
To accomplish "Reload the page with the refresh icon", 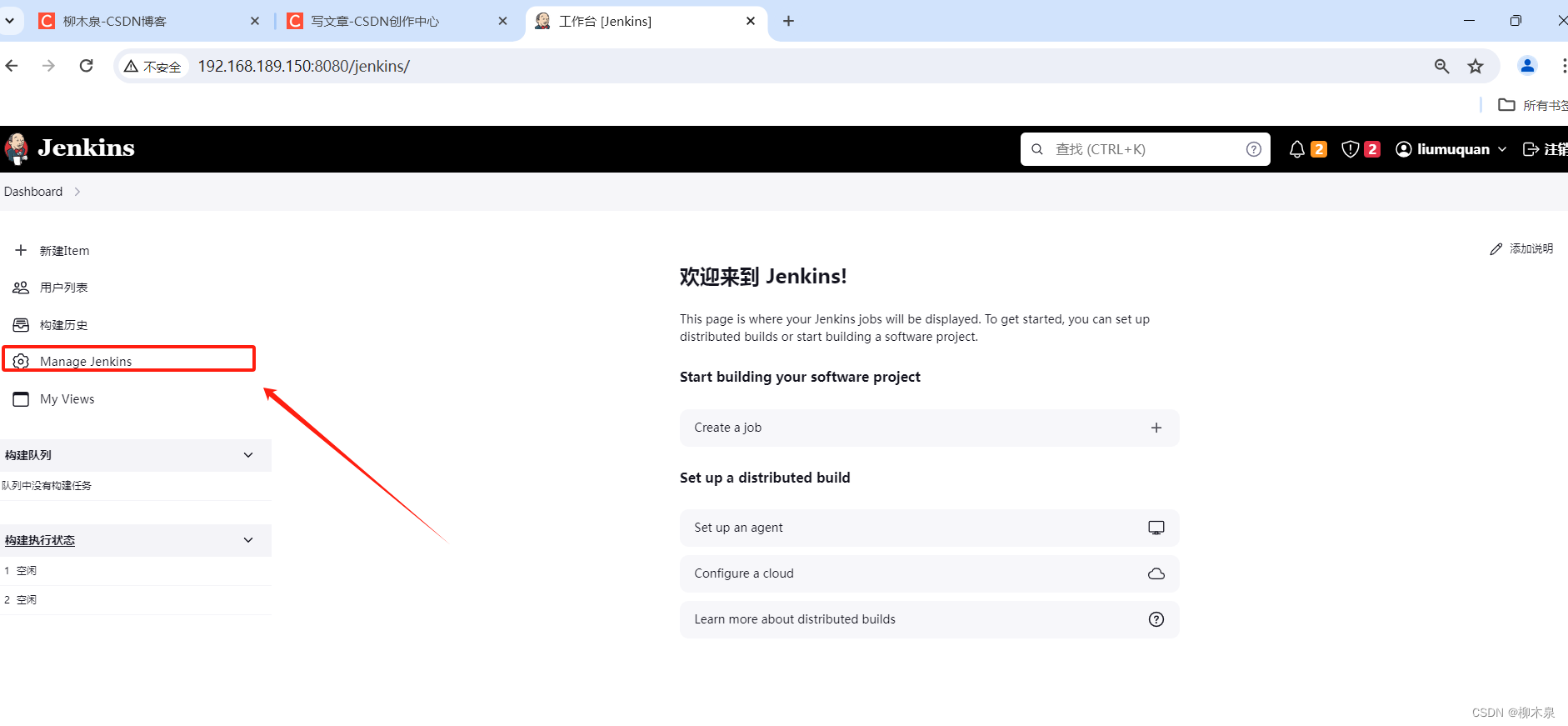I will [x=86, y=66].
